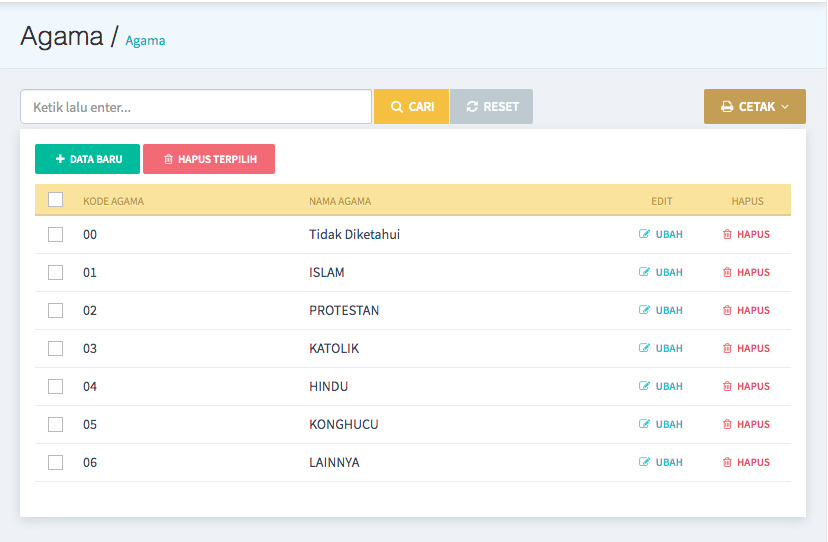Open the Agama breadcrumb link
This screenshot has width=828, height=542.
[145, 41]
